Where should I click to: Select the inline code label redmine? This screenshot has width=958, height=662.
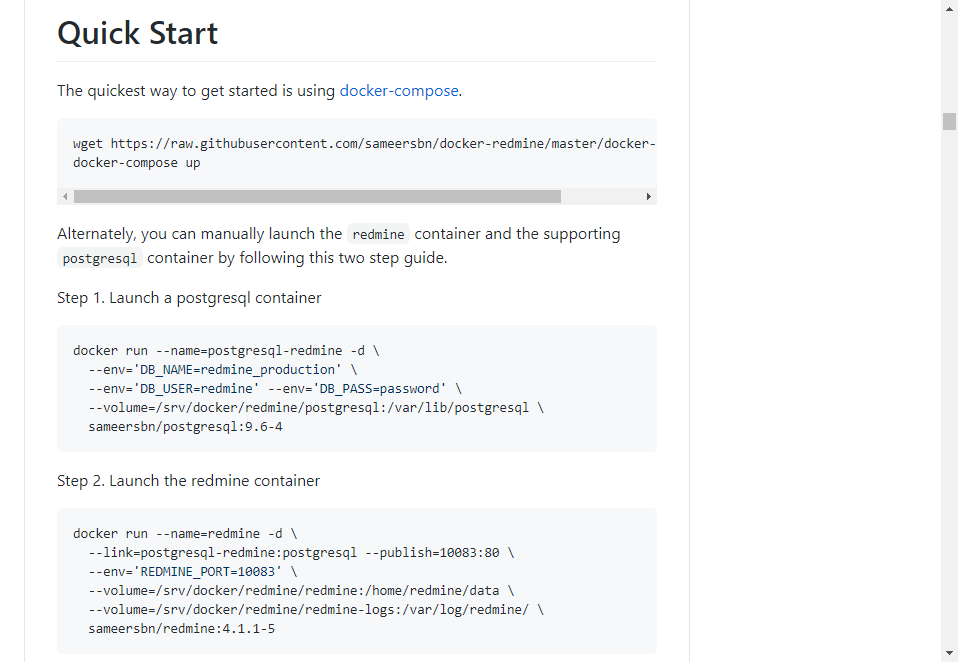(x=378, y=234)
